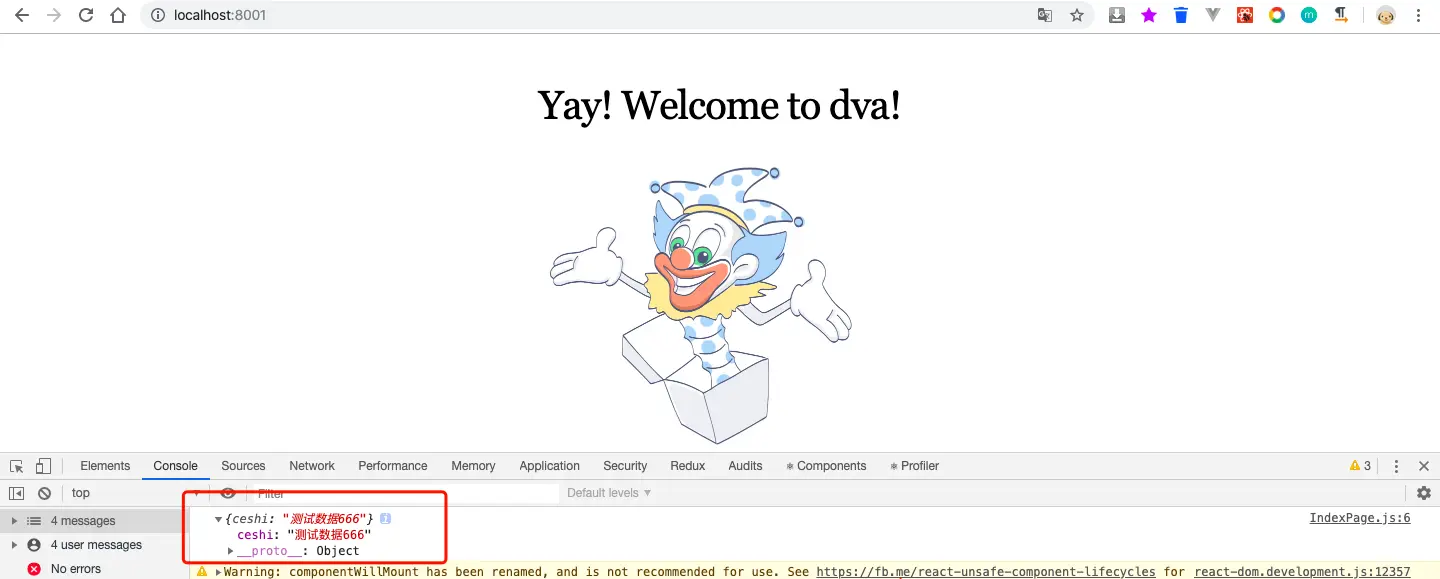The image size is (1440, 579).
Task: Open the React Profiler tab
Action: 914,466
